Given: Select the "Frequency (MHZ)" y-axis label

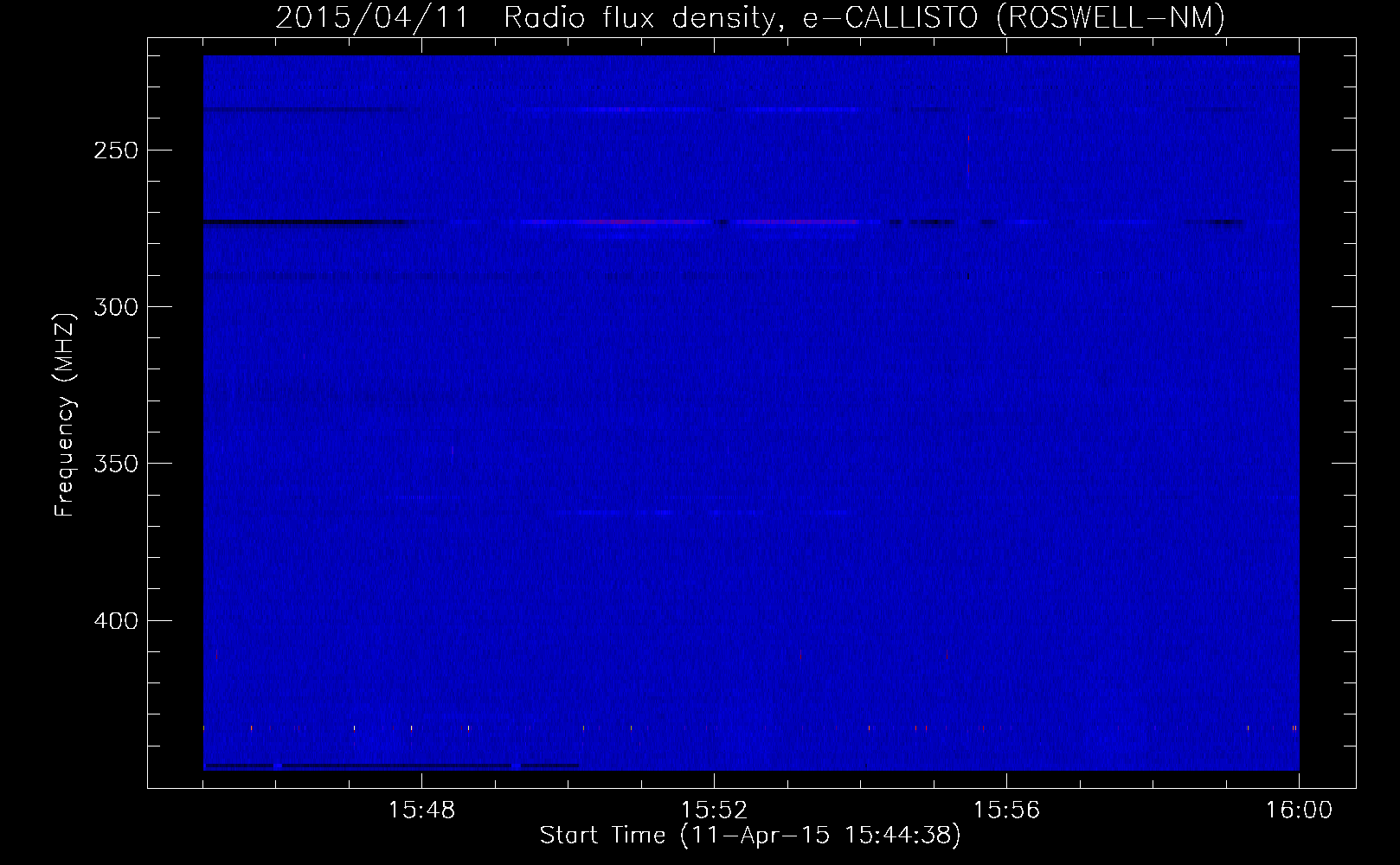Looking at the screenshot, I should [x=65, y=414].
